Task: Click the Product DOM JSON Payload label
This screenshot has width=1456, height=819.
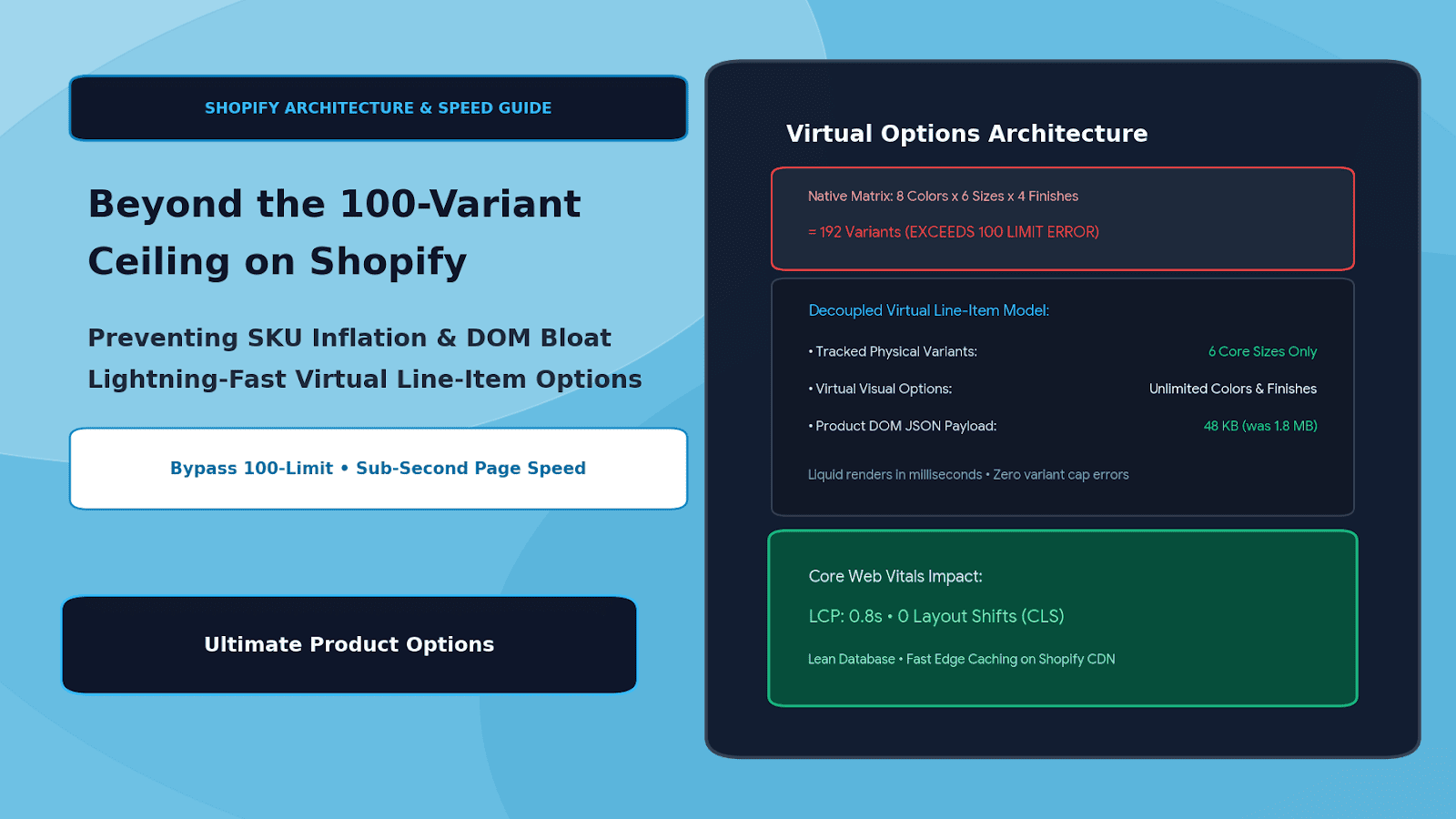Action: coord(902,426)
